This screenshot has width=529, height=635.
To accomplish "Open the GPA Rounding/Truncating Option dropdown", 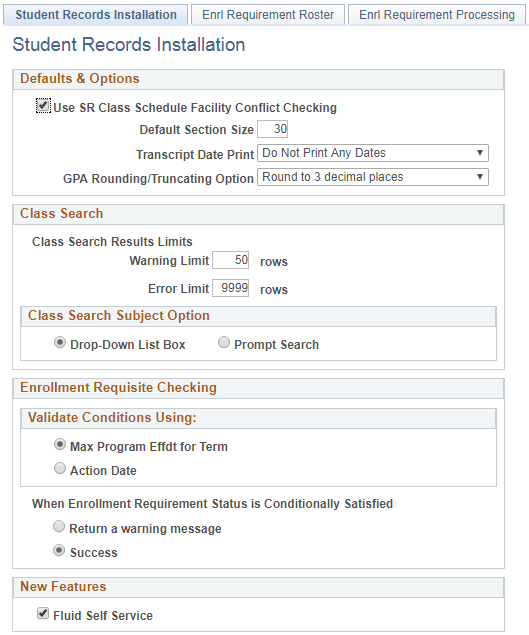I will point(373,177).
